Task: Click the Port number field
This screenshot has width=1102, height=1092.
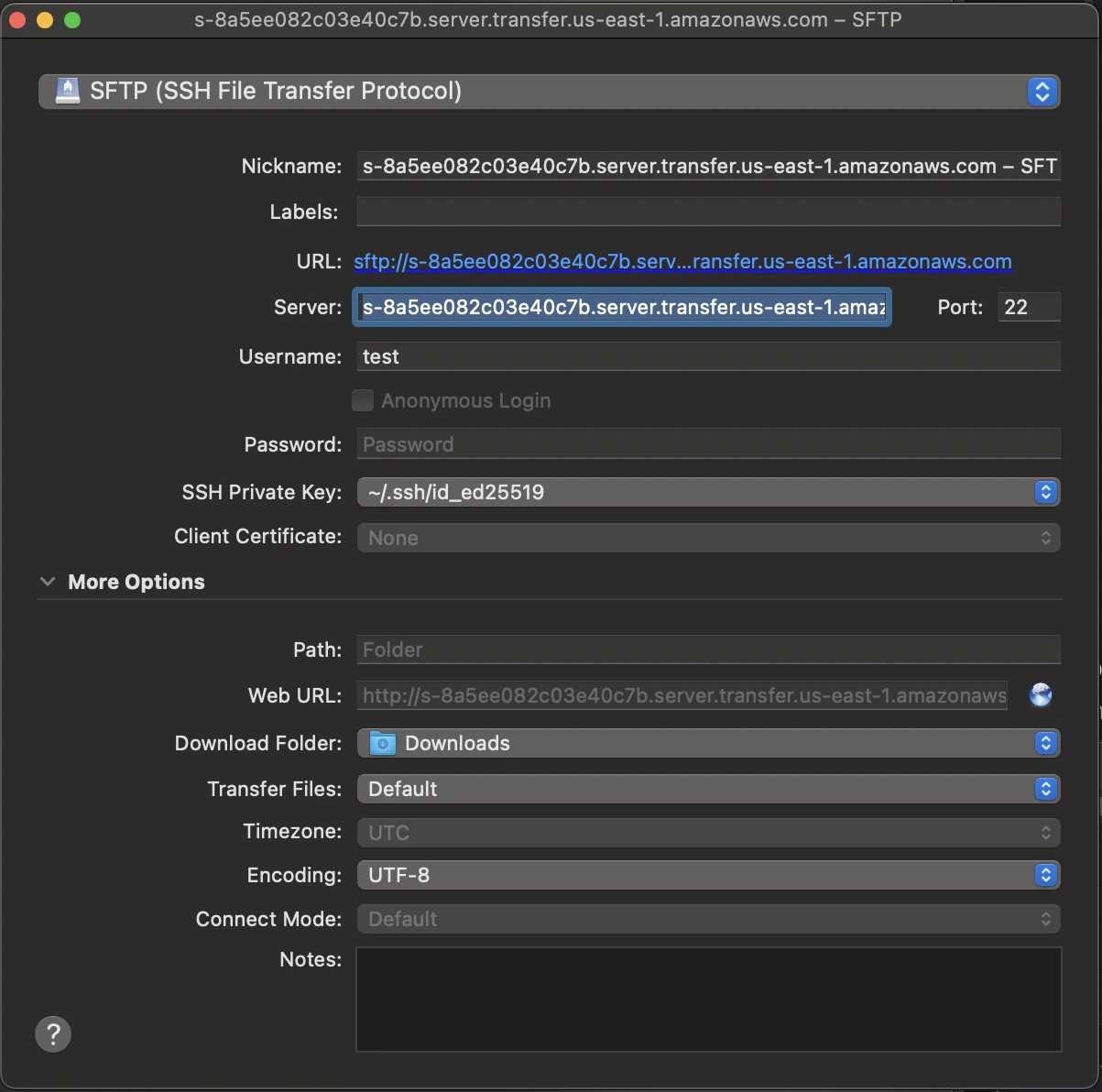Action: [x=1028, y=307]
